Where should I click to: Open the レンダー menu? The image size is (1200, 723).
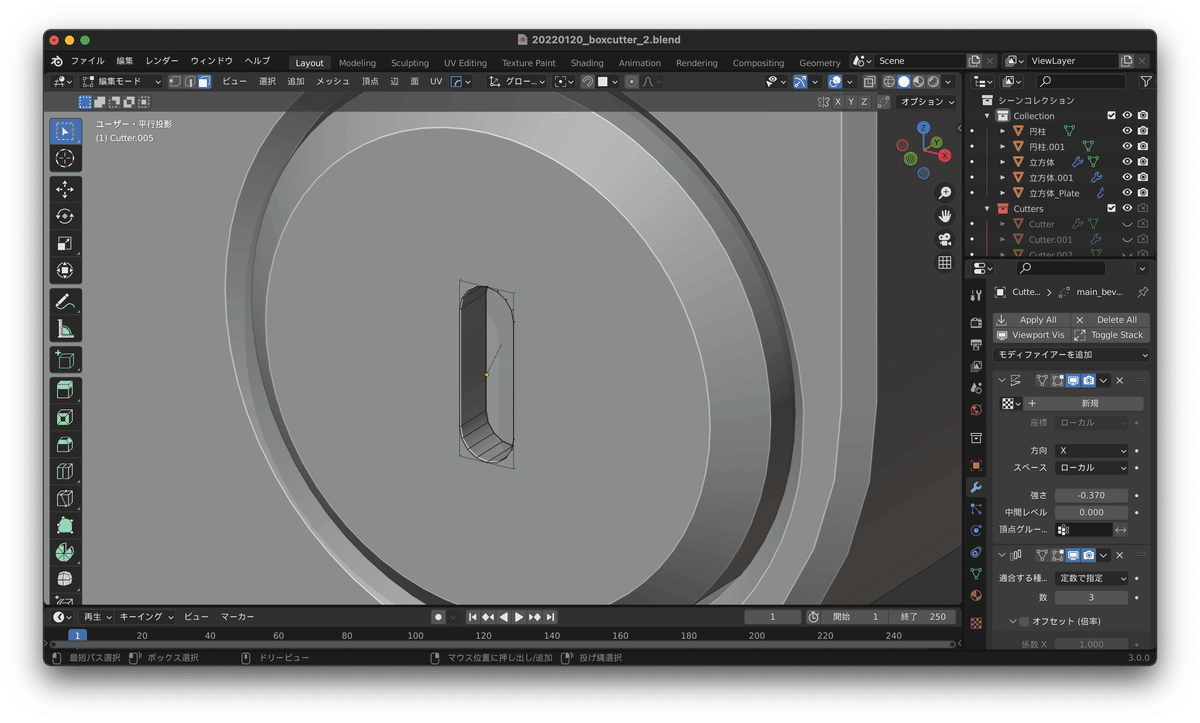pos(162,61)
